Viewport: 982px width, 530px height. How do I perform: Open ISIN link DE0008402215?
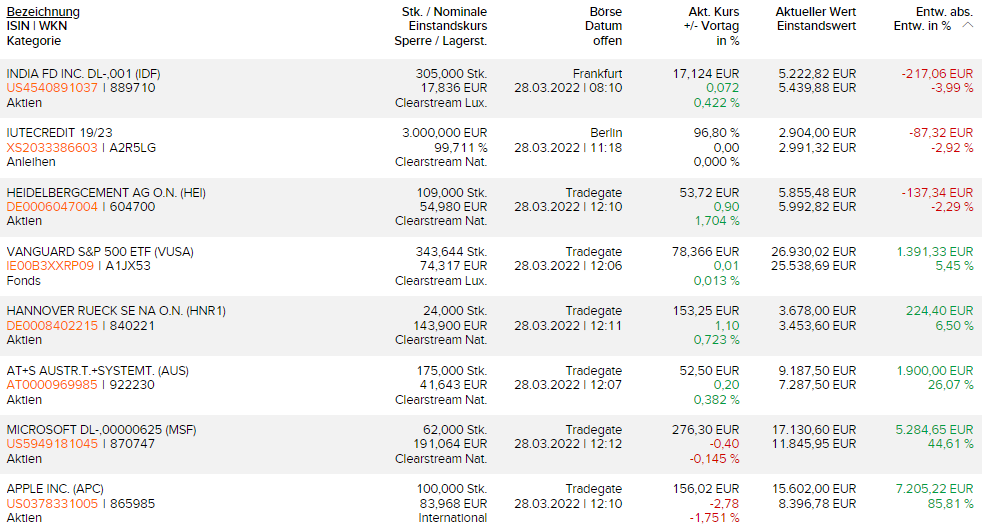pyautogui.click(x=52, y=326)
